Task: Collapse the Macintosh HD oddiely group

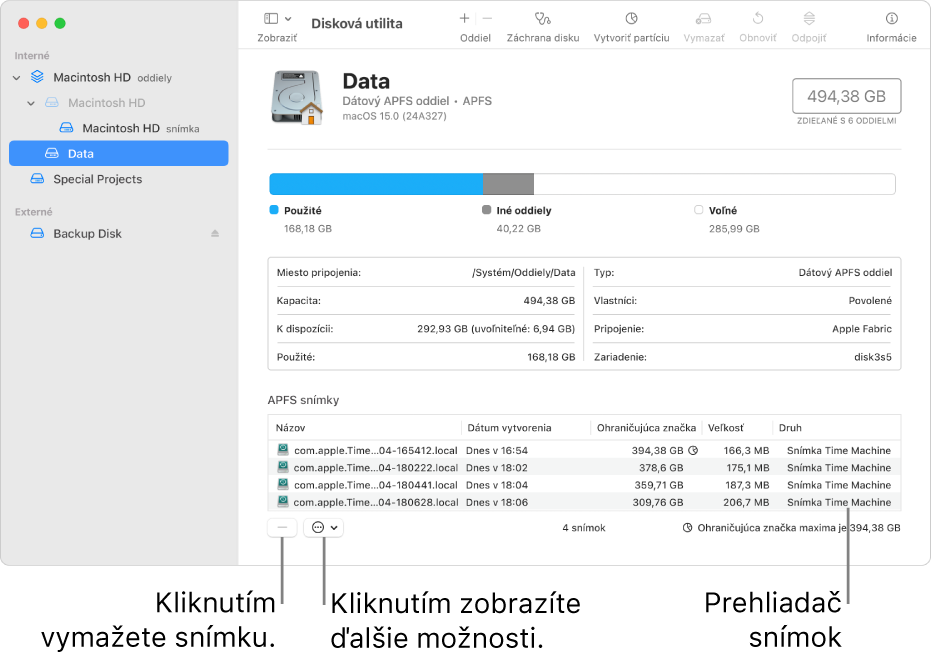Action: click(x=17, y=78)
